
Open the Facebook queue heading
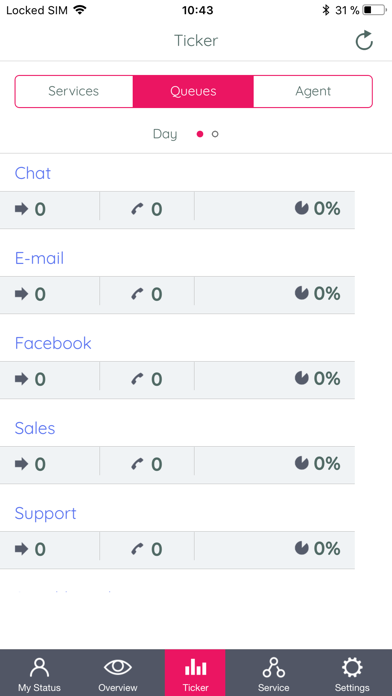(x=53, y=343)
